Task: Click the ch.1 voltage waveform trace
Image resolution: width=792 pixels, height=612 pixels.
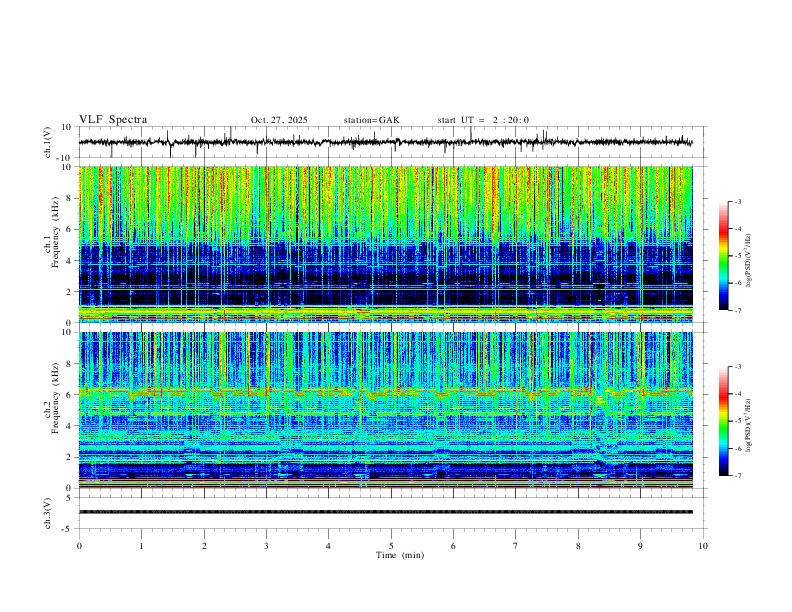Action: click(x=385, y=142)
